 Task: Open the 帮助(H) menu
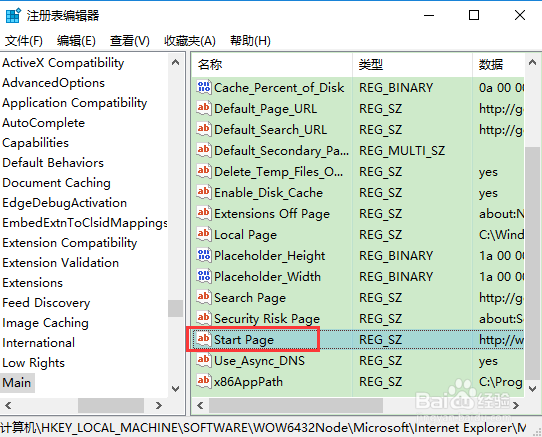(250, 41)
